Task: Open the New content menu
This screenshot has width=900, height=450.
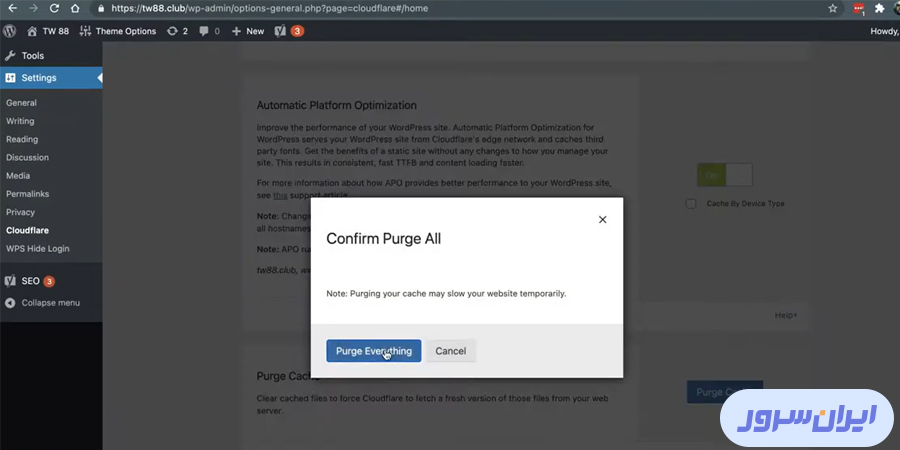Action: pos(248,31)
